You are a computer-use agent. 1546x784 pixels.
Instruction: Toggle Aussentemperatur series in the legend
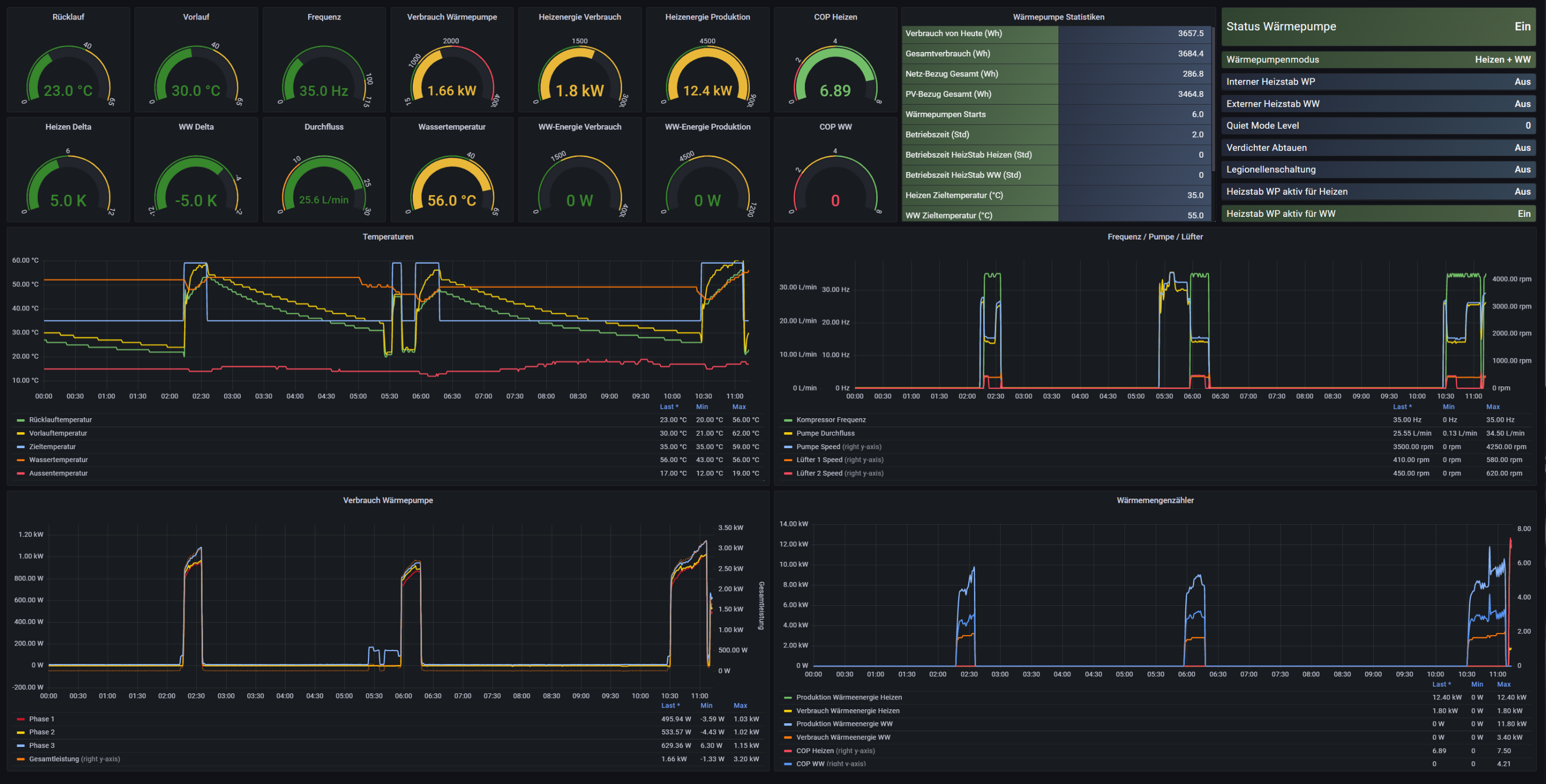(x=58, y=473)
